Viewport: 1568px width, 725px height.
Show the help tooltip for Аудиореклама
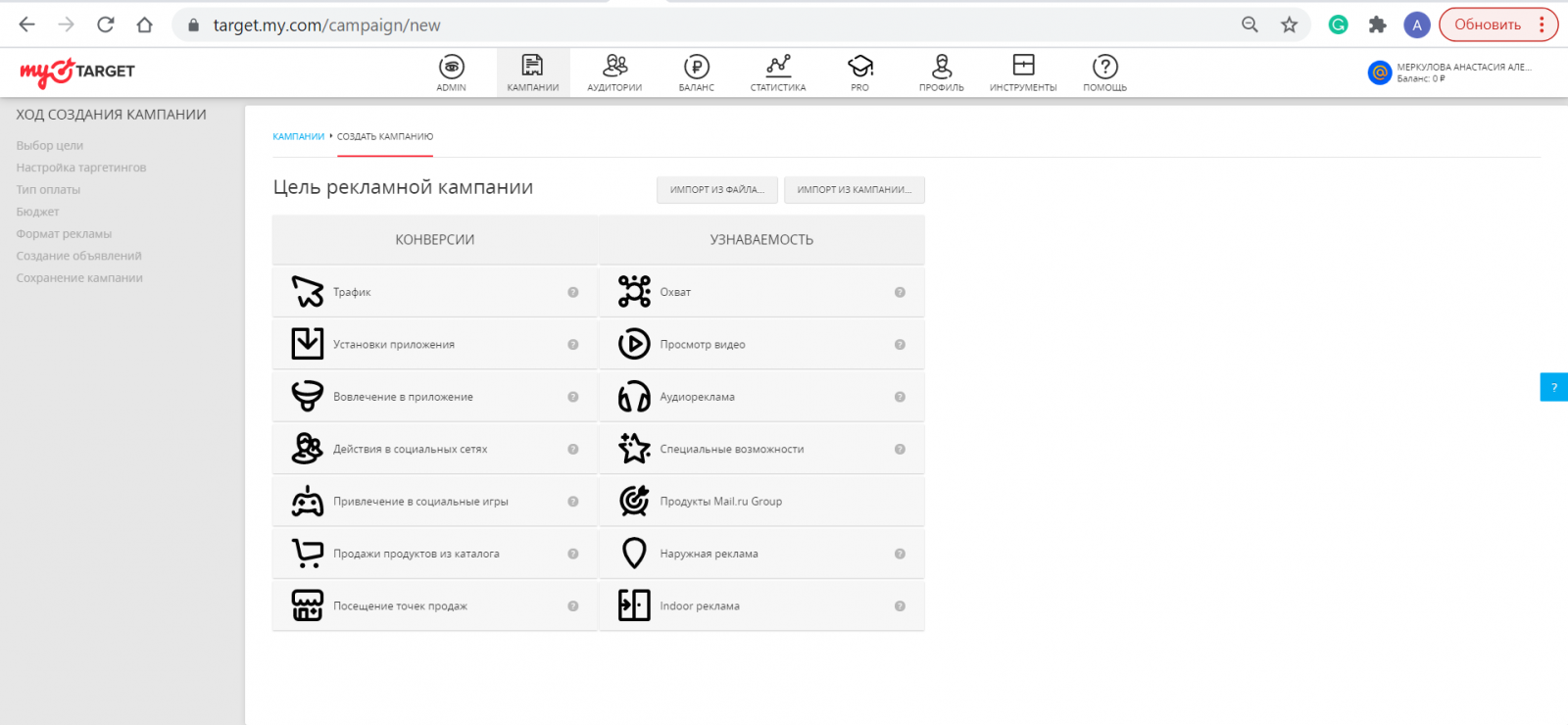pos(900,397)
